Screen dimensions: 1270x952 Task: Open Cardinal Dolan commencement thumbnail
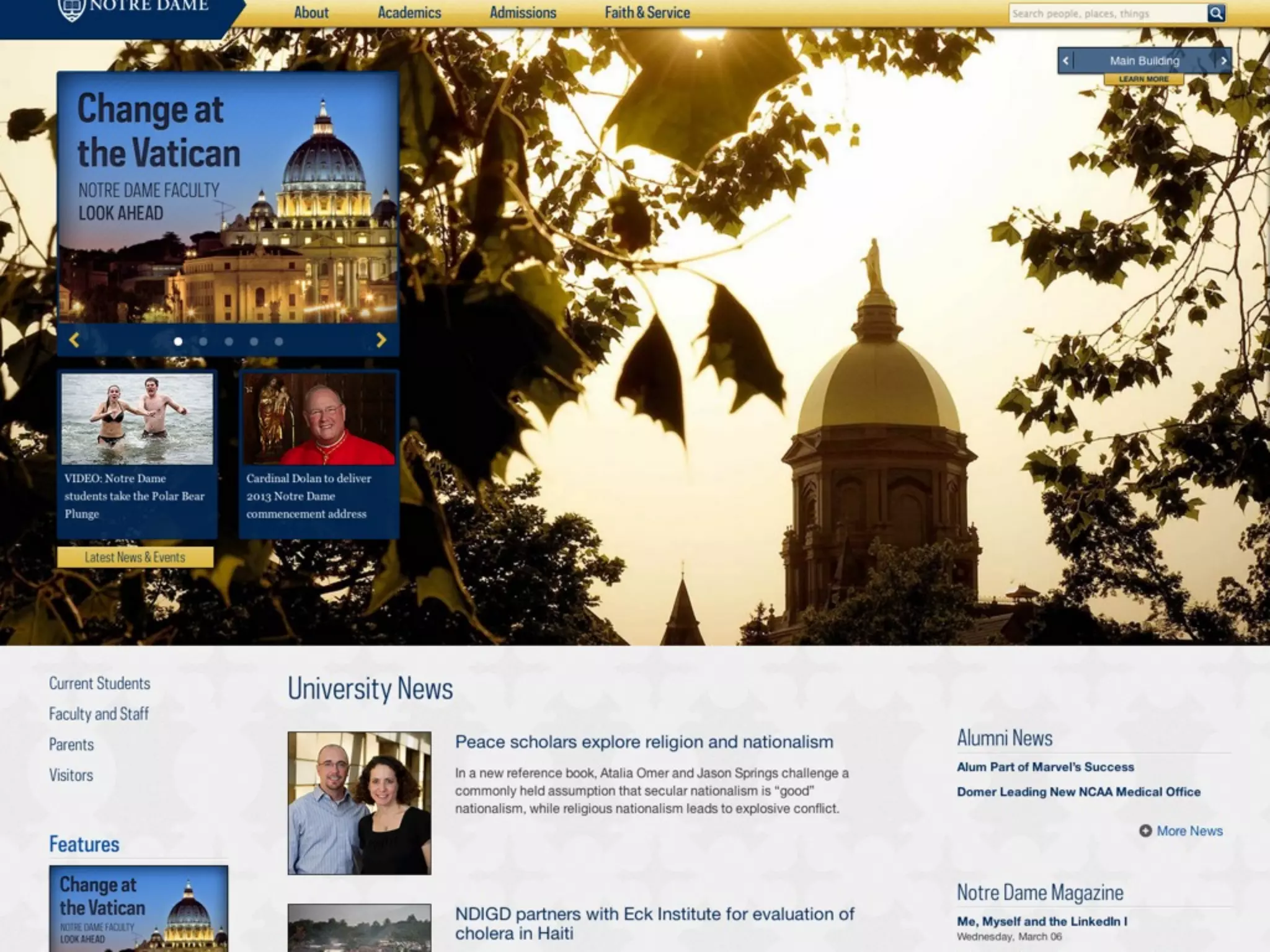319,420
